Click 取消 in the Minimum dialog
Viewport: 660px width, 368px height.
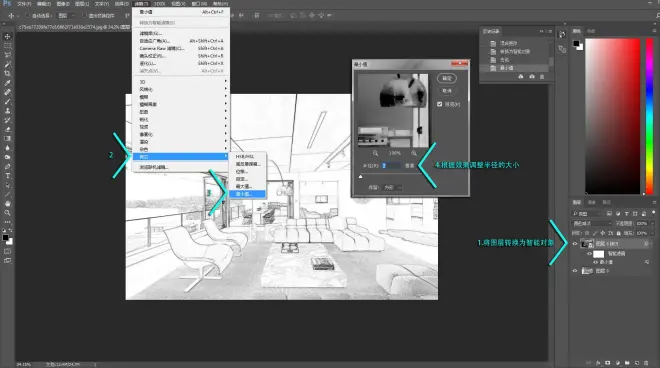pyautogui.click(x=447, y=91)
